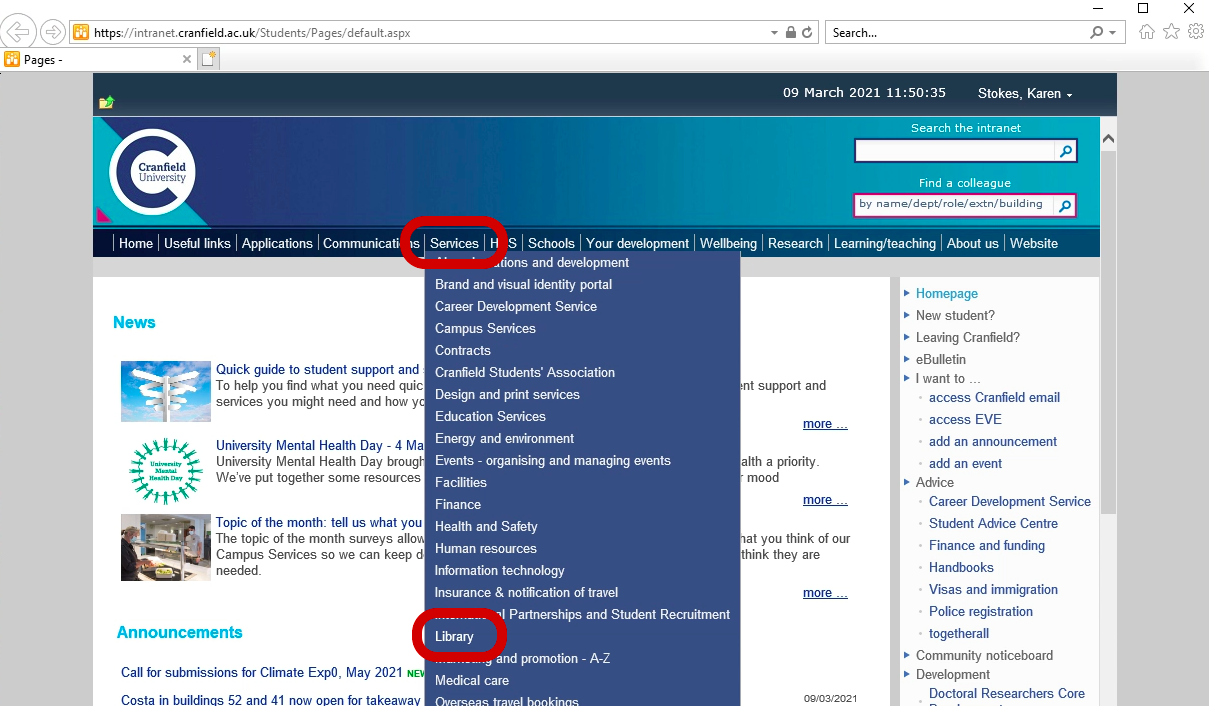Viewport: 1209px width, 706px height.
Task: Open the Services menu in navigation bar
Action: [454, 243]
